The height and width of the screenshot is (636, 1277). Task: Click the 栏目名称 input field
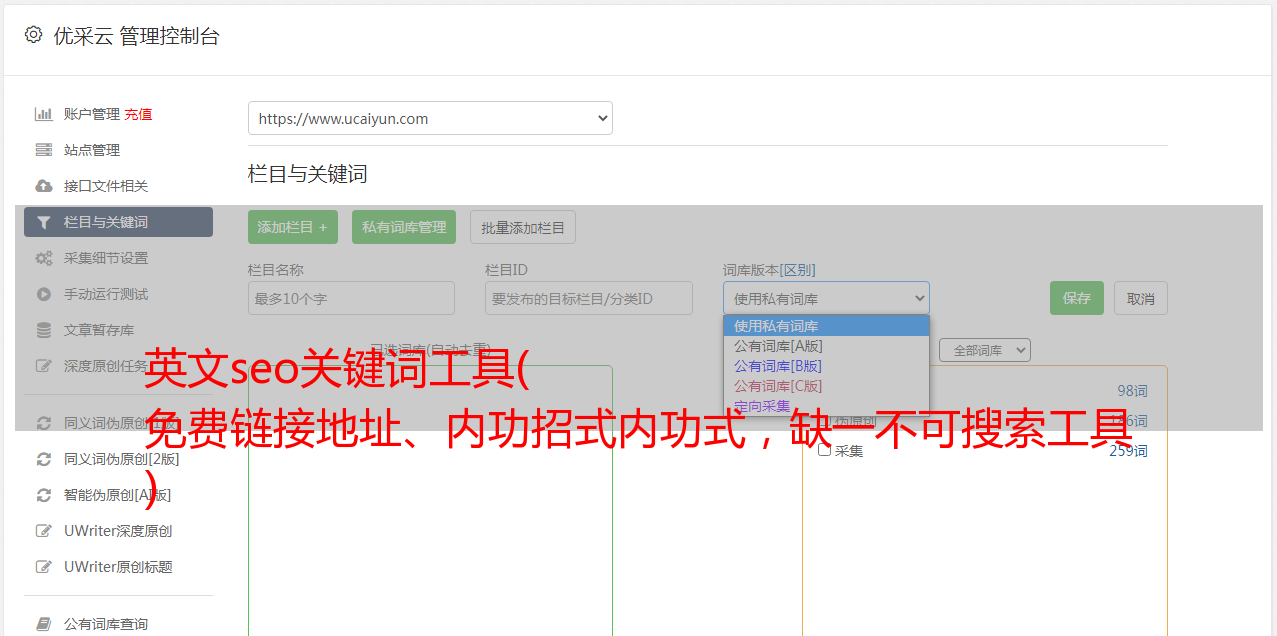(351, 298)
